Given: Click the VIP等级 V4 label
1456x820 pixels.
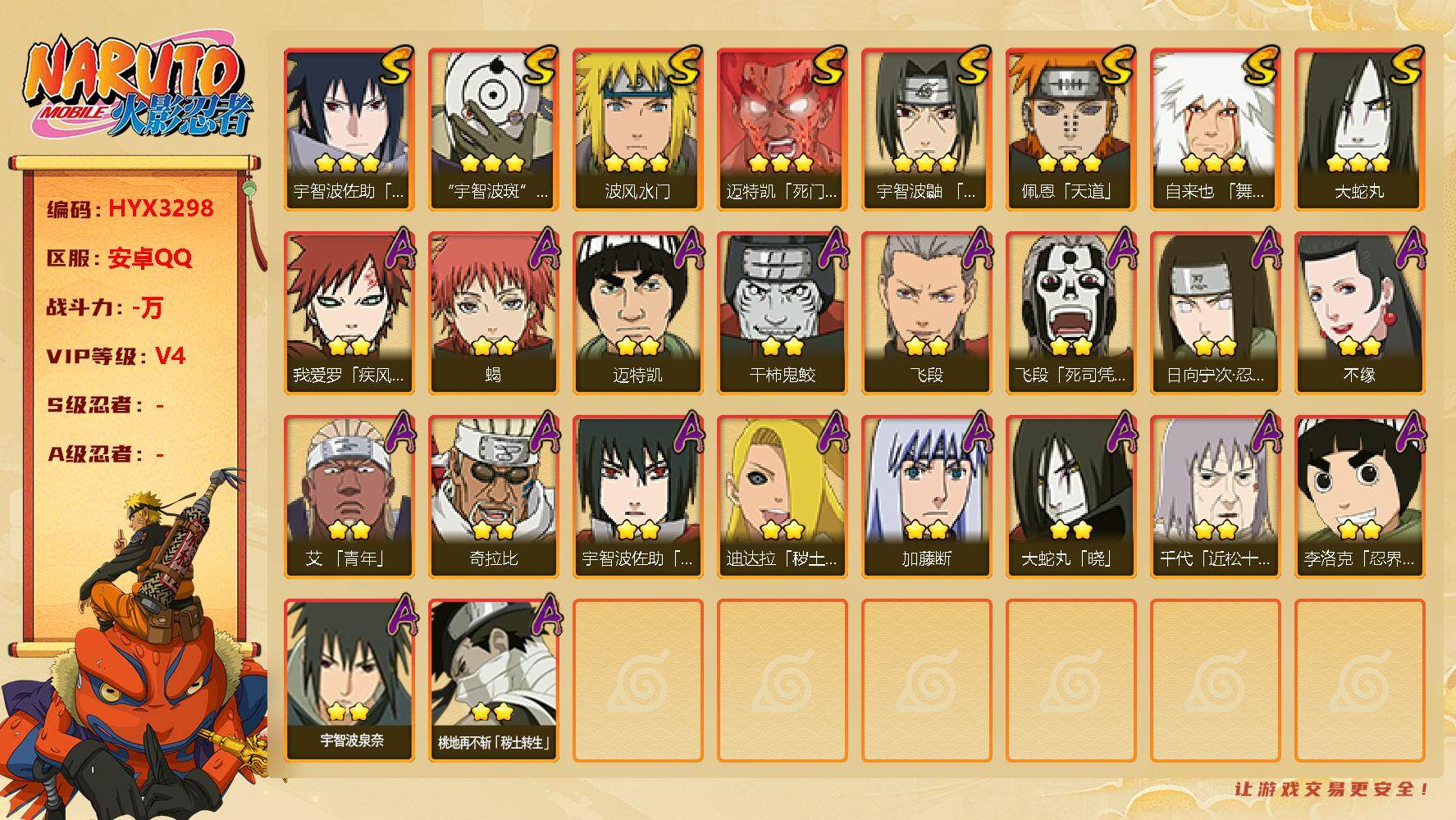Looking at the screenshot, I should 116,356.
